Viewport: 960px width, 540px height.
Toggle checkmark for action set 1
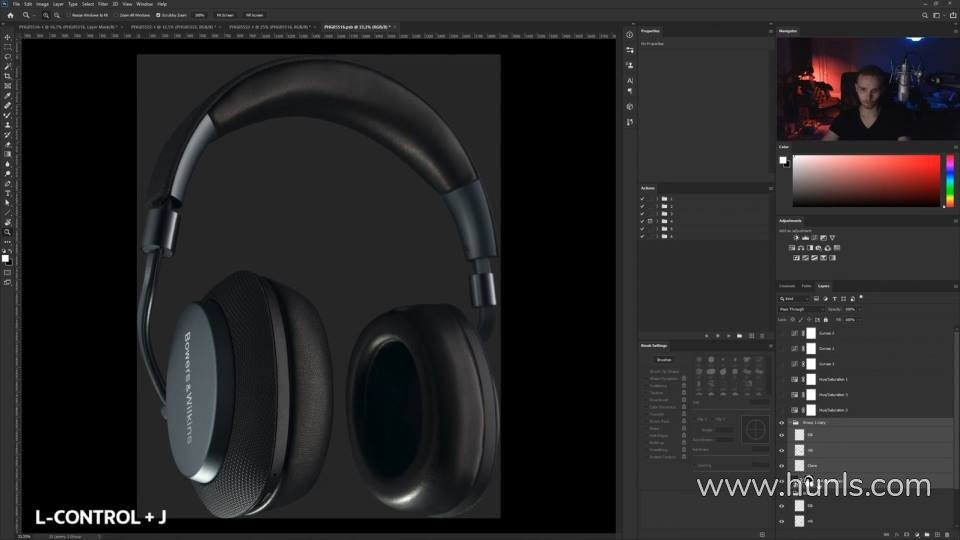642,199
